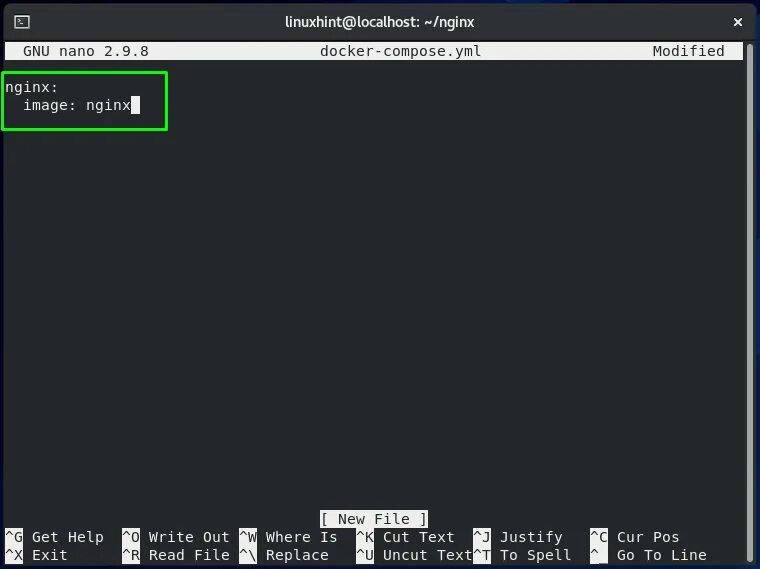This screenshot has width=760, height=569.
Task: Click the GNU nano 2.9.8 version text
Action: (x=86, y=51)
